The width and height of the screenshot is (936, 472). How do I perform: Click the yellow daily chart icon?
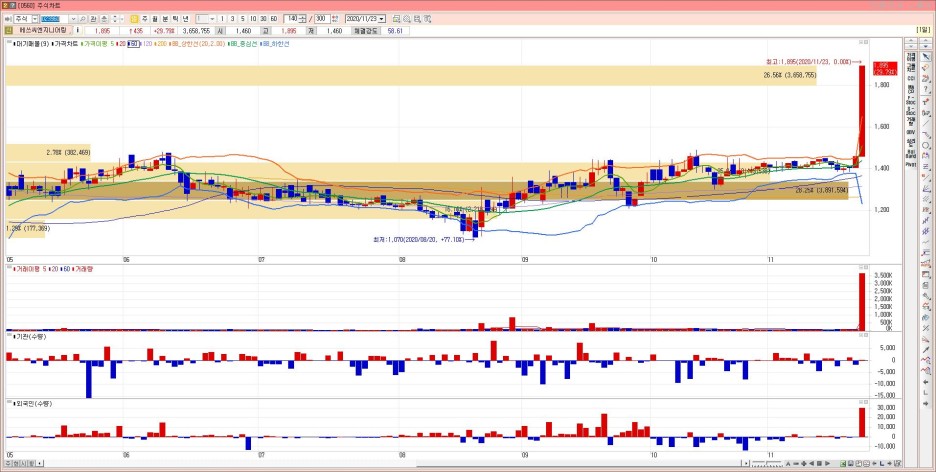tap(134, 18)
